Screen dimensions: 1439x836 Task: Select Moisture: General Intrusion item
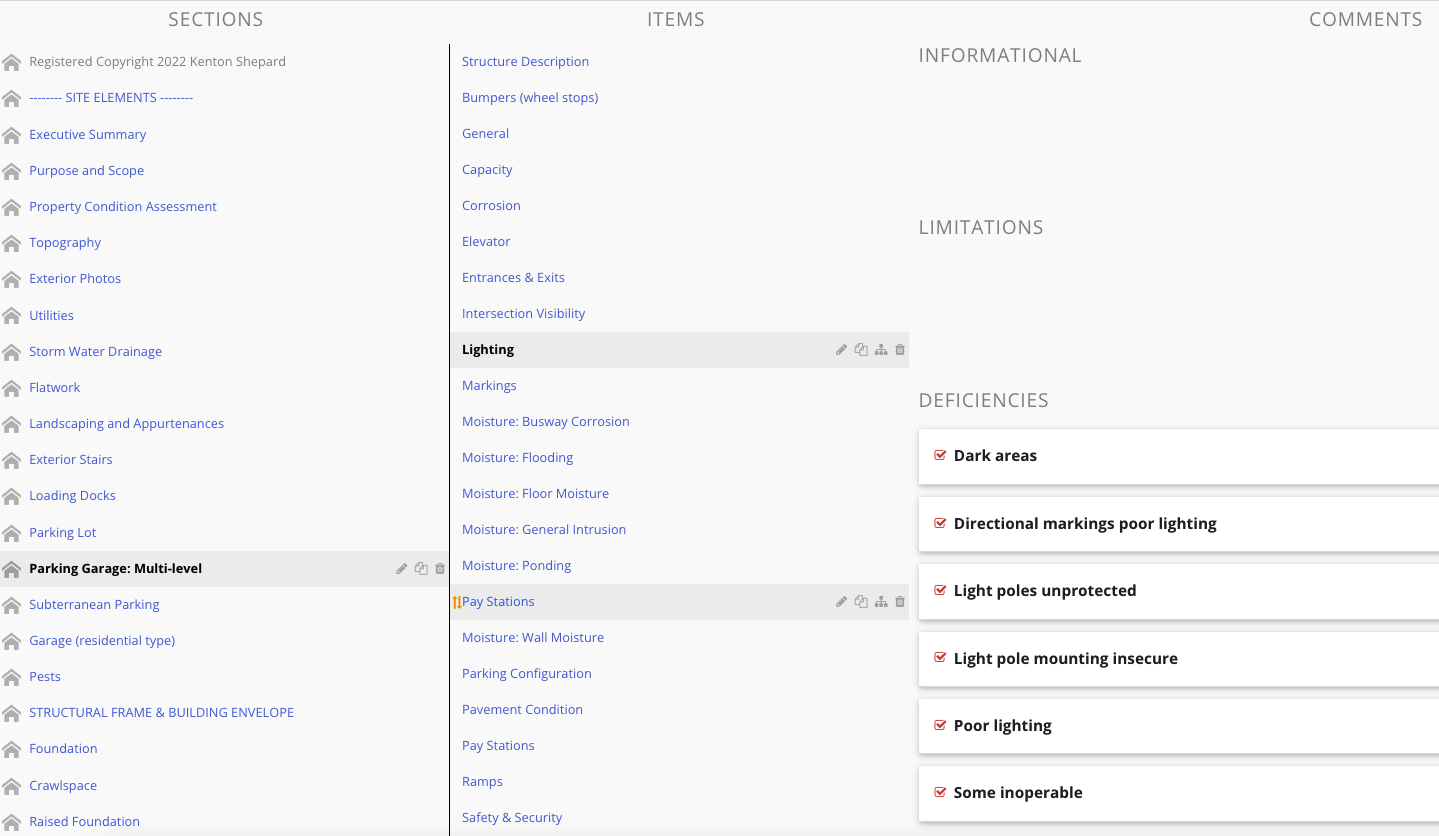point(544,530)
